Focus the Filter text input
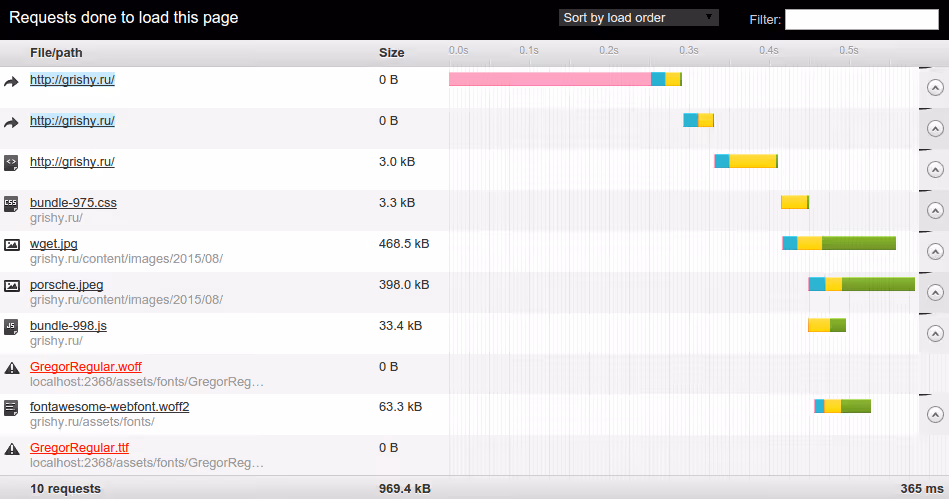This screenshot has width=949, height=499. (x=861, y=20)
